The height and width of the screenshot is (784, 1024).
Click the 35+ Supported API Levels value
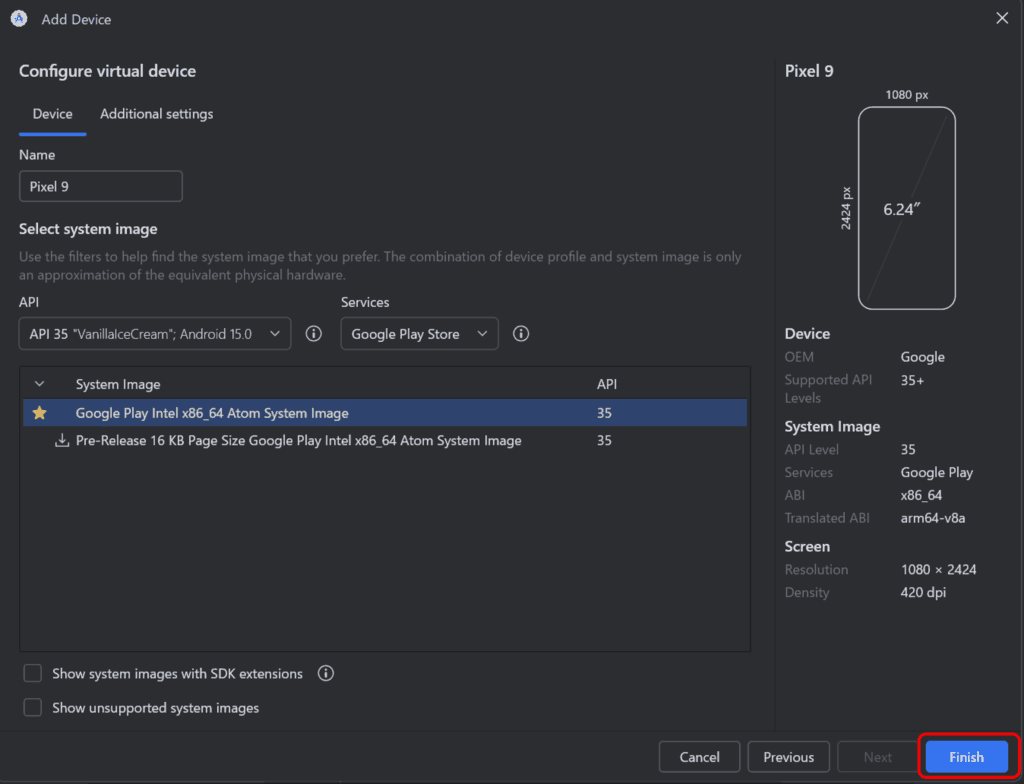(912, 380)
